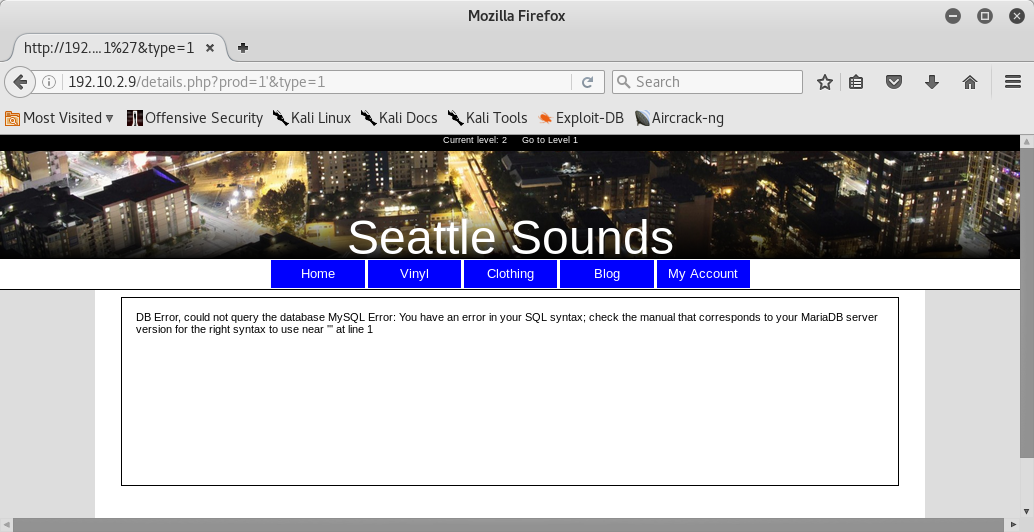
Task: View site info icon in address bar
Action: [49, 82]
